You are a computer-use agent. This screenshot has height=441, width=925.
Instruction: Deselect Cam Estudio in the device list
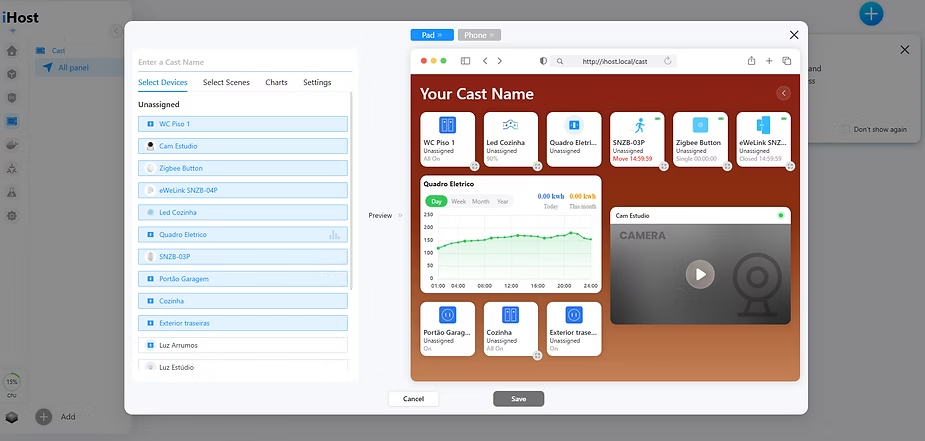tap(243, 146)
